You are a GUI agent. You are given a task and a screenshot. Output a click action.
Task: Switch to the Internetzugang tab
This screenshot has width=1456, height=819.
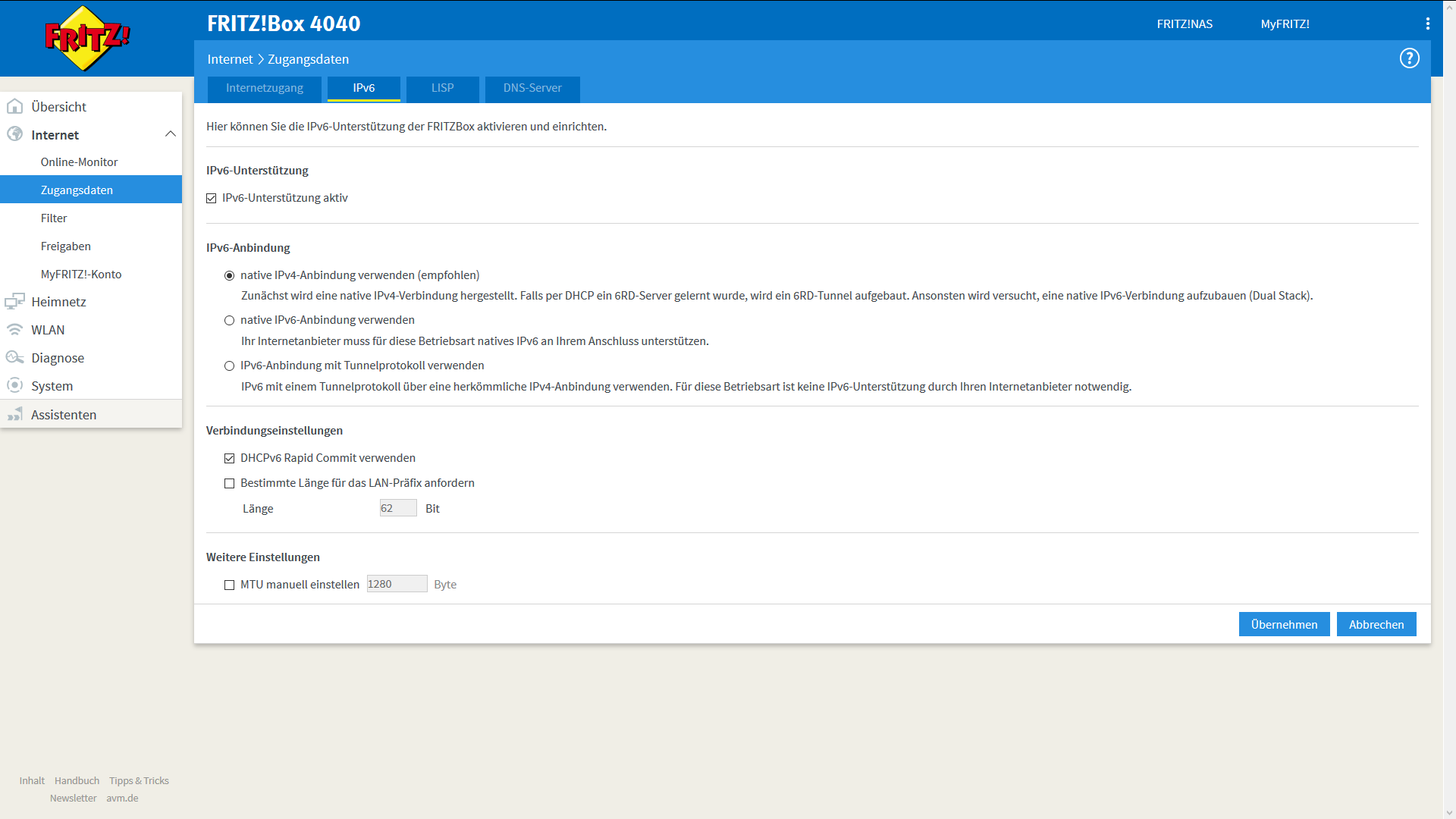(x=264, y=88)
